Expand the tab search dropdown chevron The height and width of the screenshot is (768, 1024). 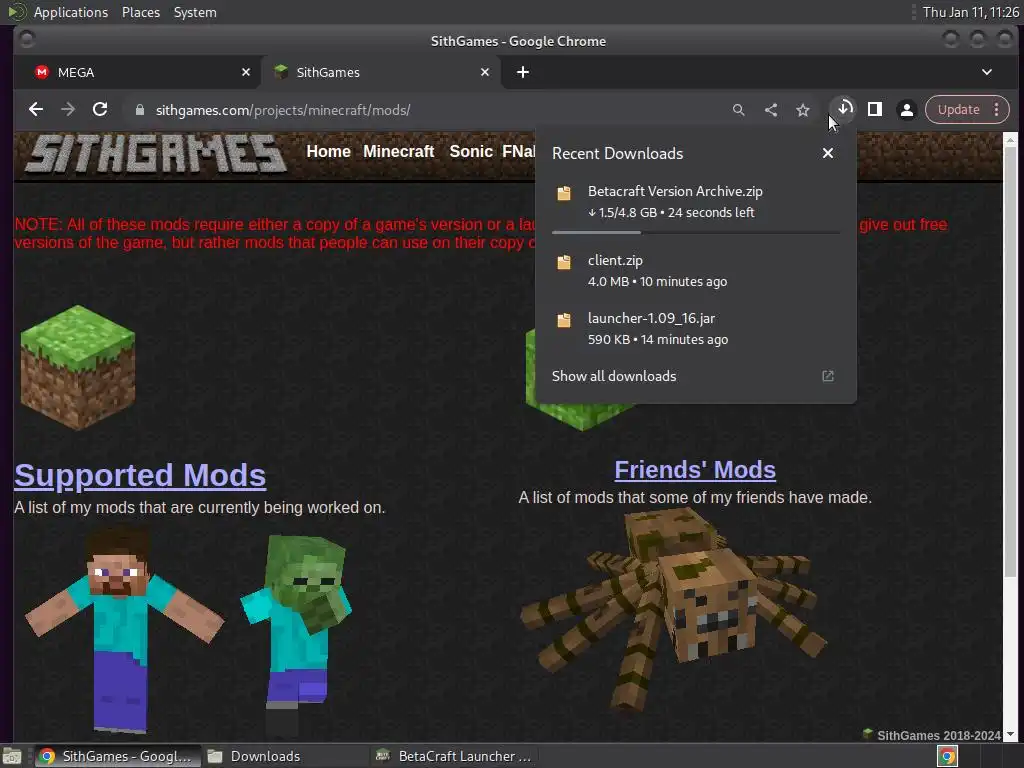point(987,72)
